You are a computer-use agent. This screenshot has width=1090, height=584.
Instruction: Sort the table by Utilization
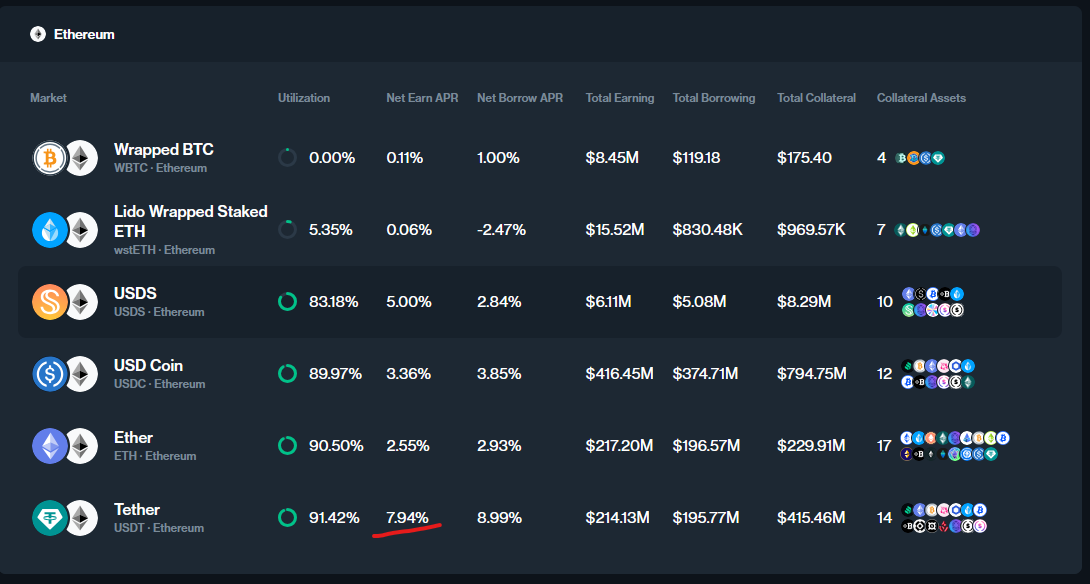pos(303,97)
